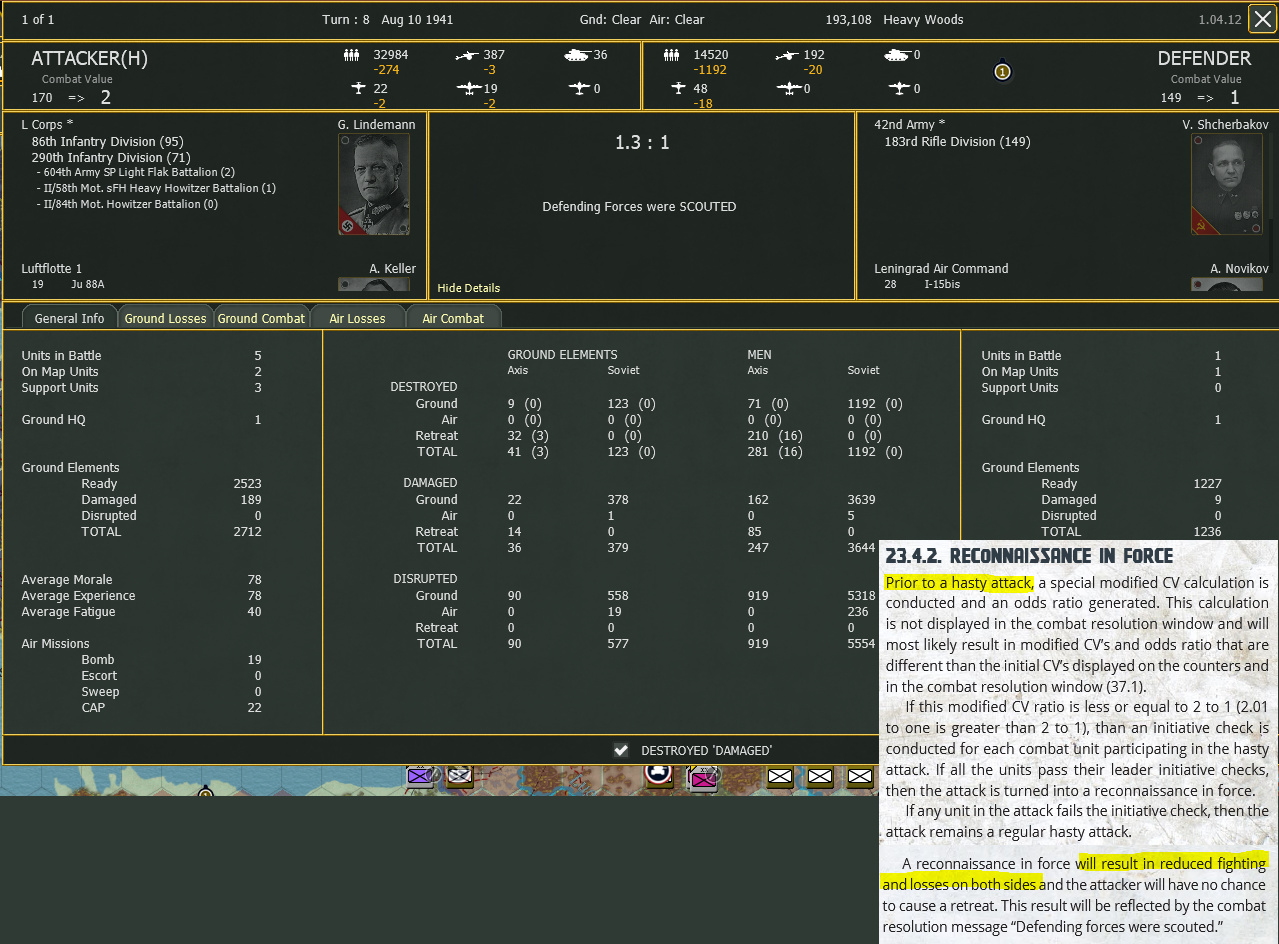Collapse details with Hide Details
Image resolution: width=1279 pixels, height=944 pixels.
pos(467,288)
